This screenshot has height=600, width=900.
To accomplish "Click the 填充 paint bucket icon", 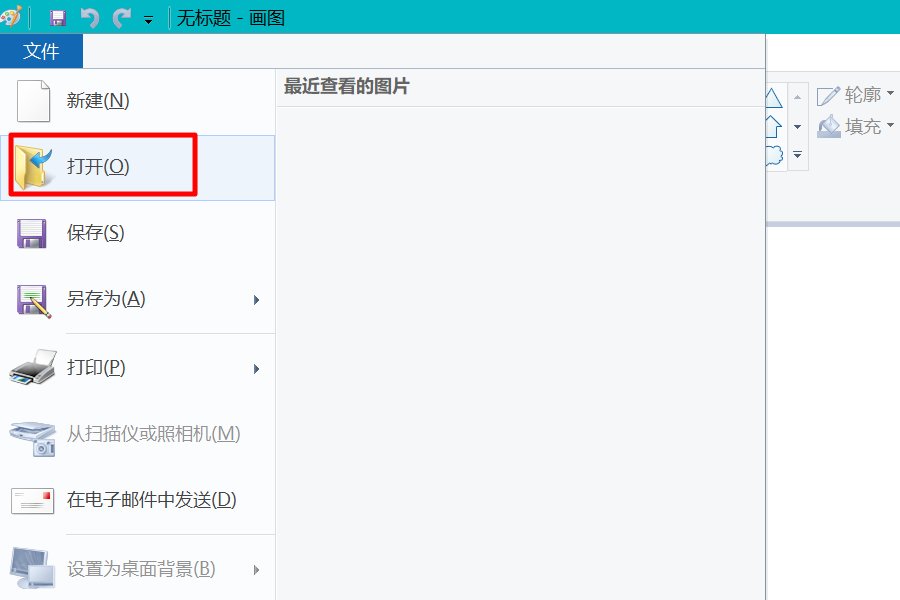I will coord(830,127).
